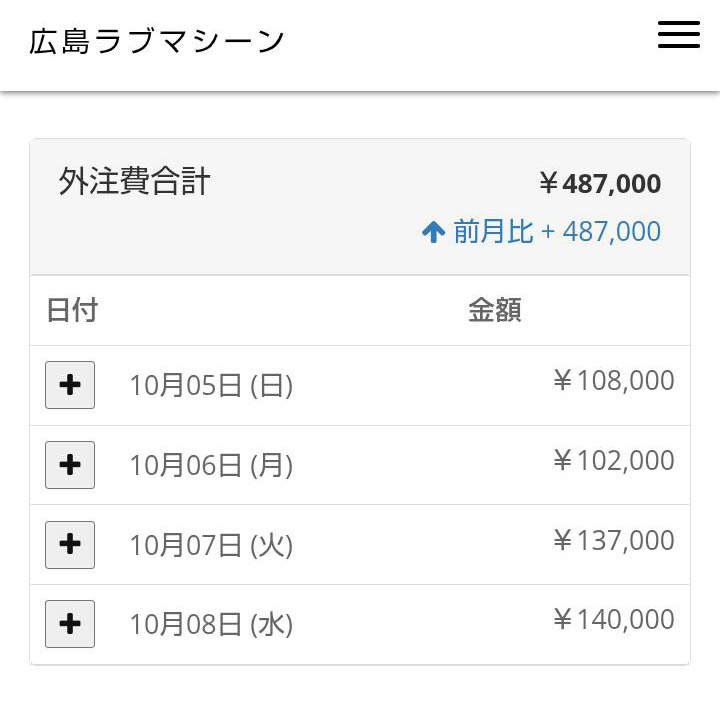Viewport: 720px width, 728px height.
Task: Expand the 10月08日 (水) row
Action: tap(70, 624)
